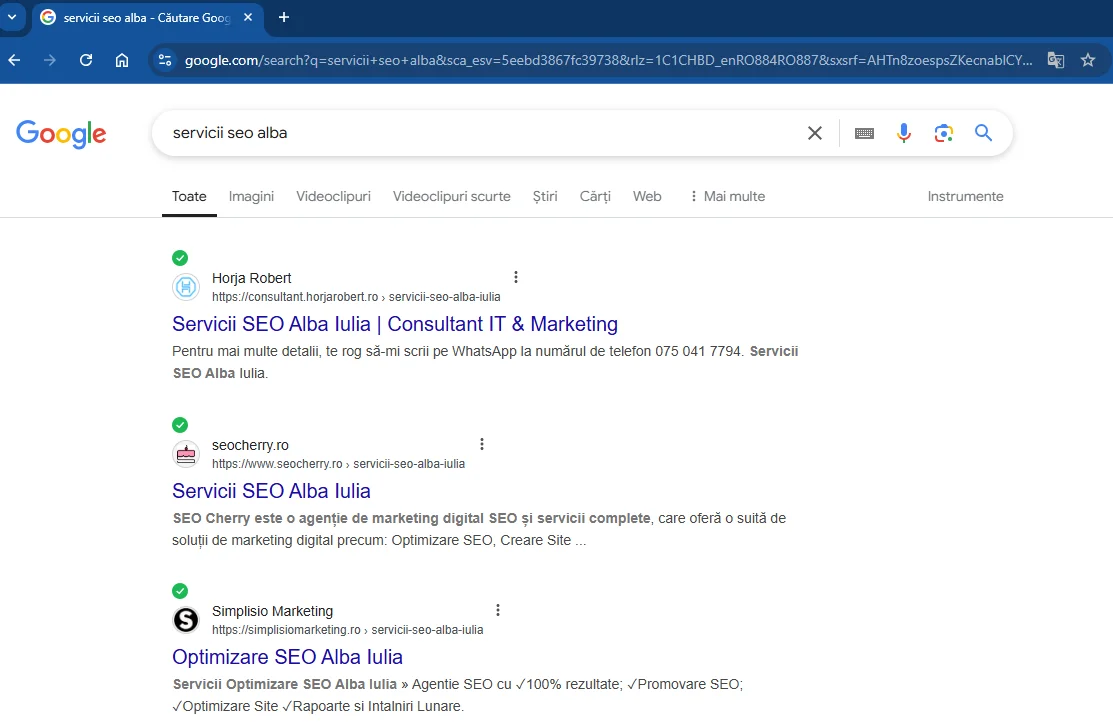Switch to the Videoclipuri tab

[333, 196]
